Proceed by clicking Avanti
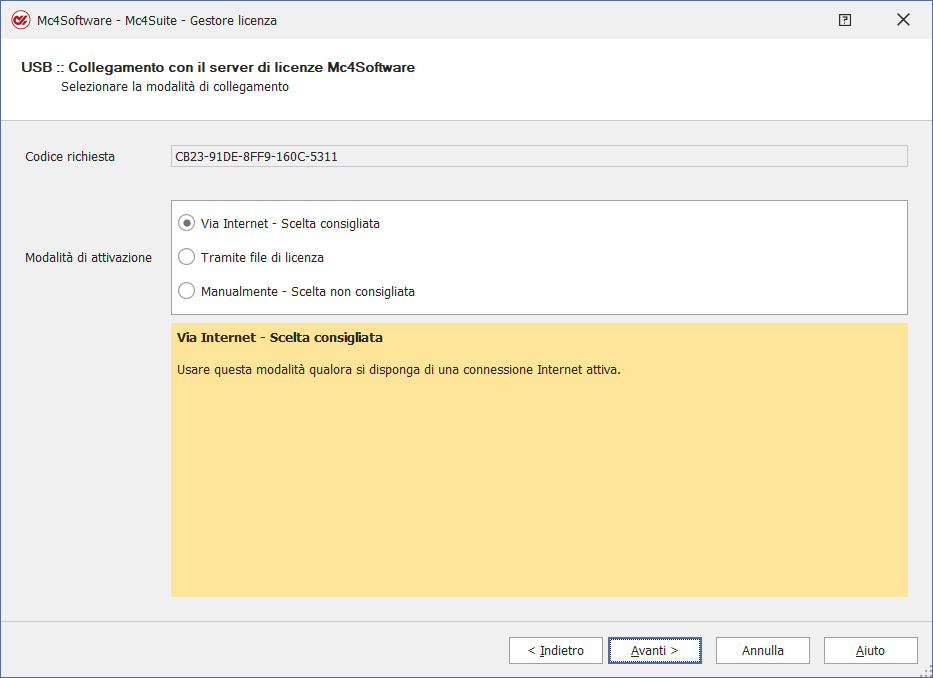Image resolution: width=933 pixels, height=678 pixels. (654, 651)
